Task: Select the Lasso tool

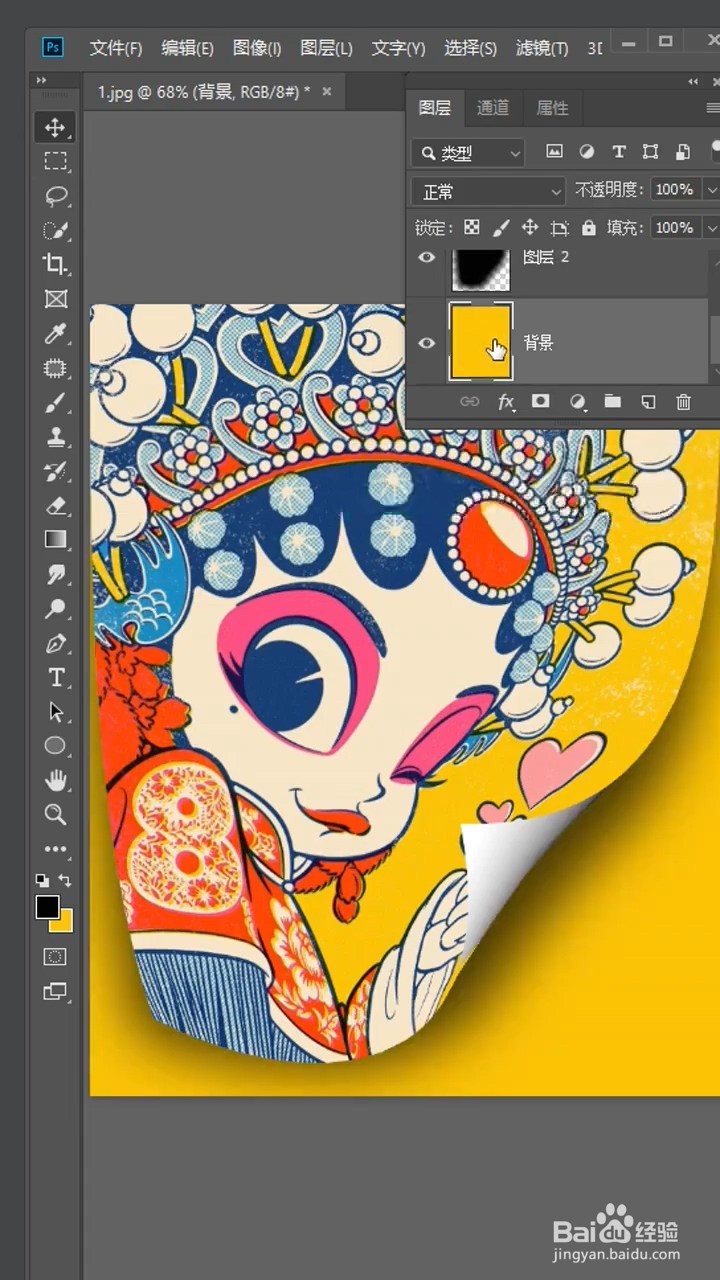Action: pos(55,195)
